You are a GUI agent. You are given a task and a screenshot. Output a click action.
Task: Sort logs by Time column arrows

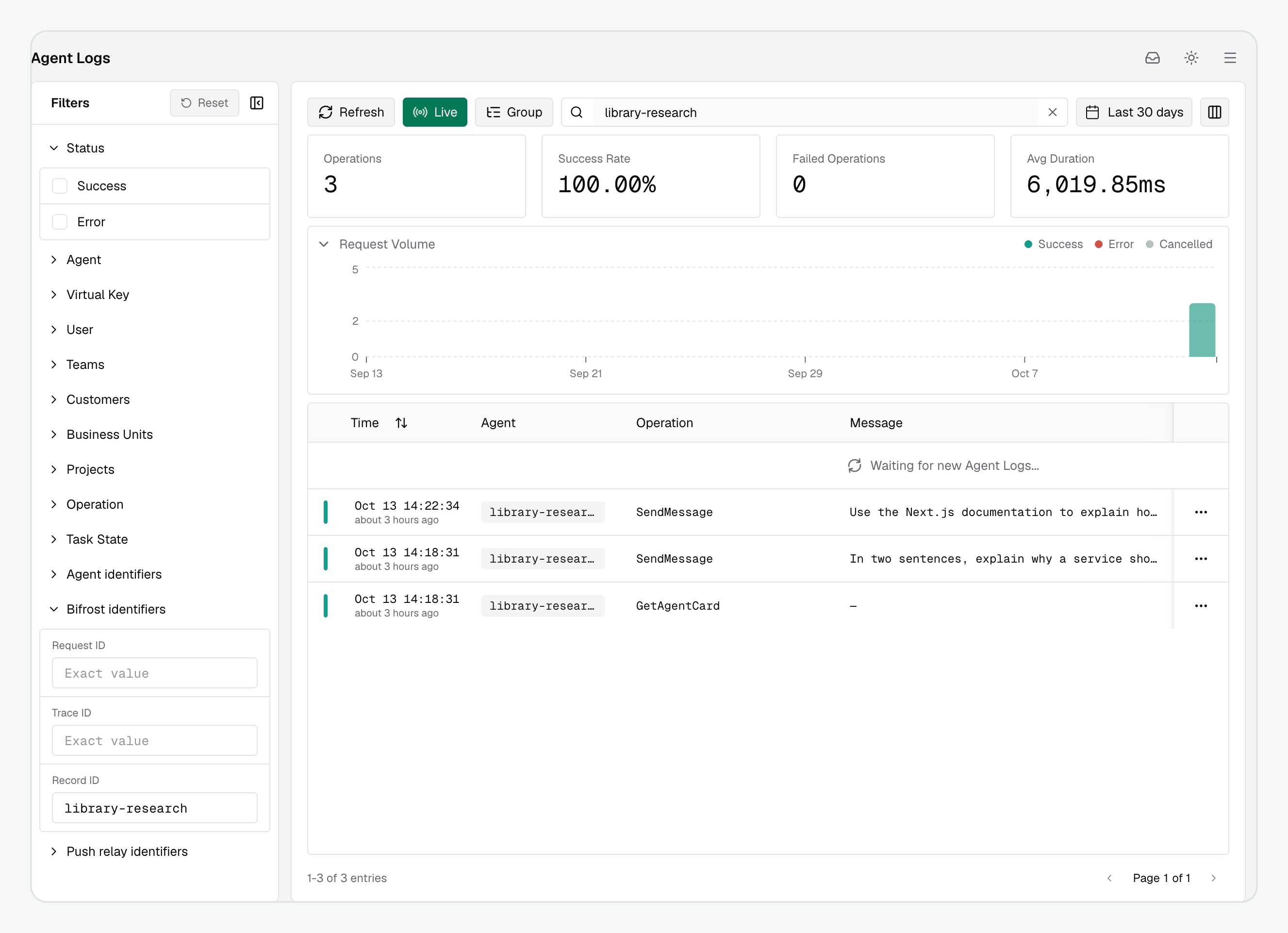pos(401,423)
